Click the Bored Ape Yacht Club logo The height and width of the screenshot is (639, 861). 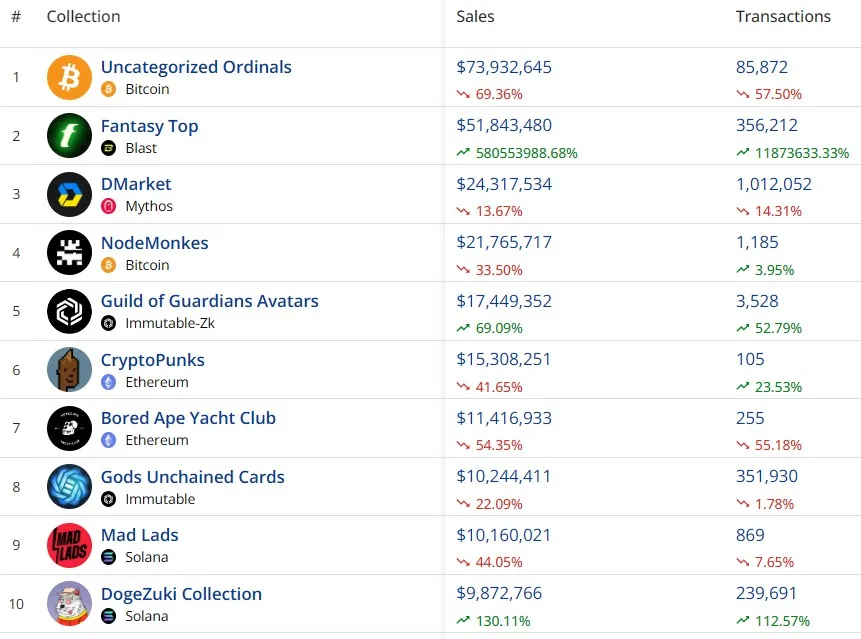69,428
